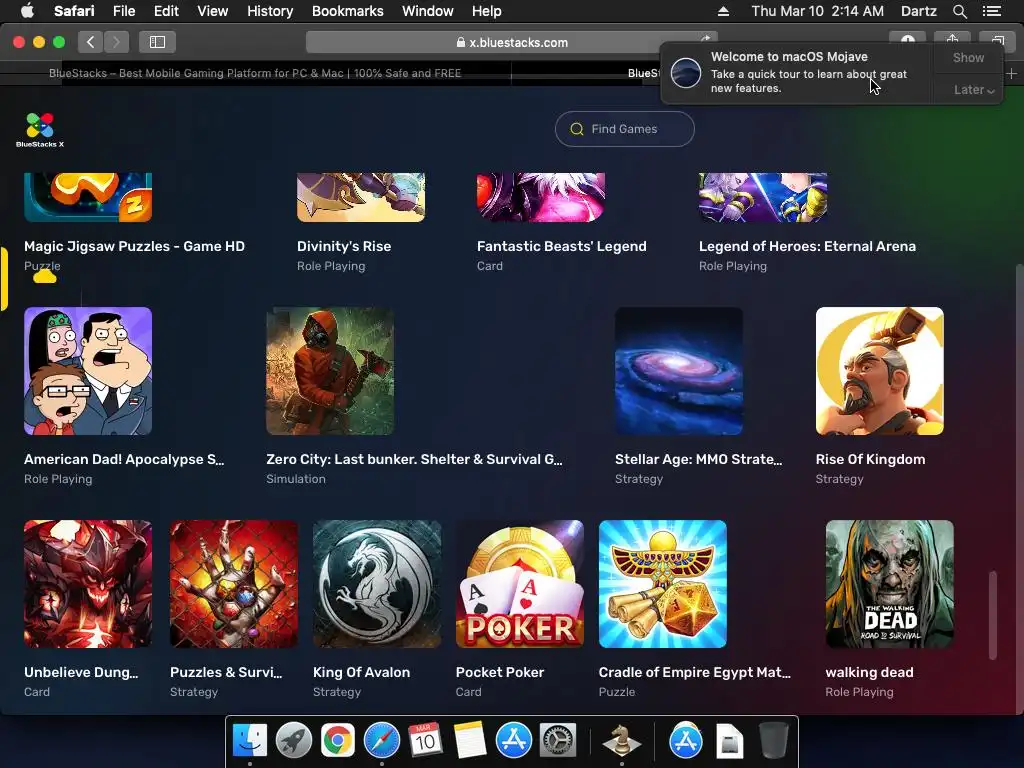The height and width of the screenshot is (768, 1024).
Task: Click the x.bluestacks.com address bar
Action: 511,42
